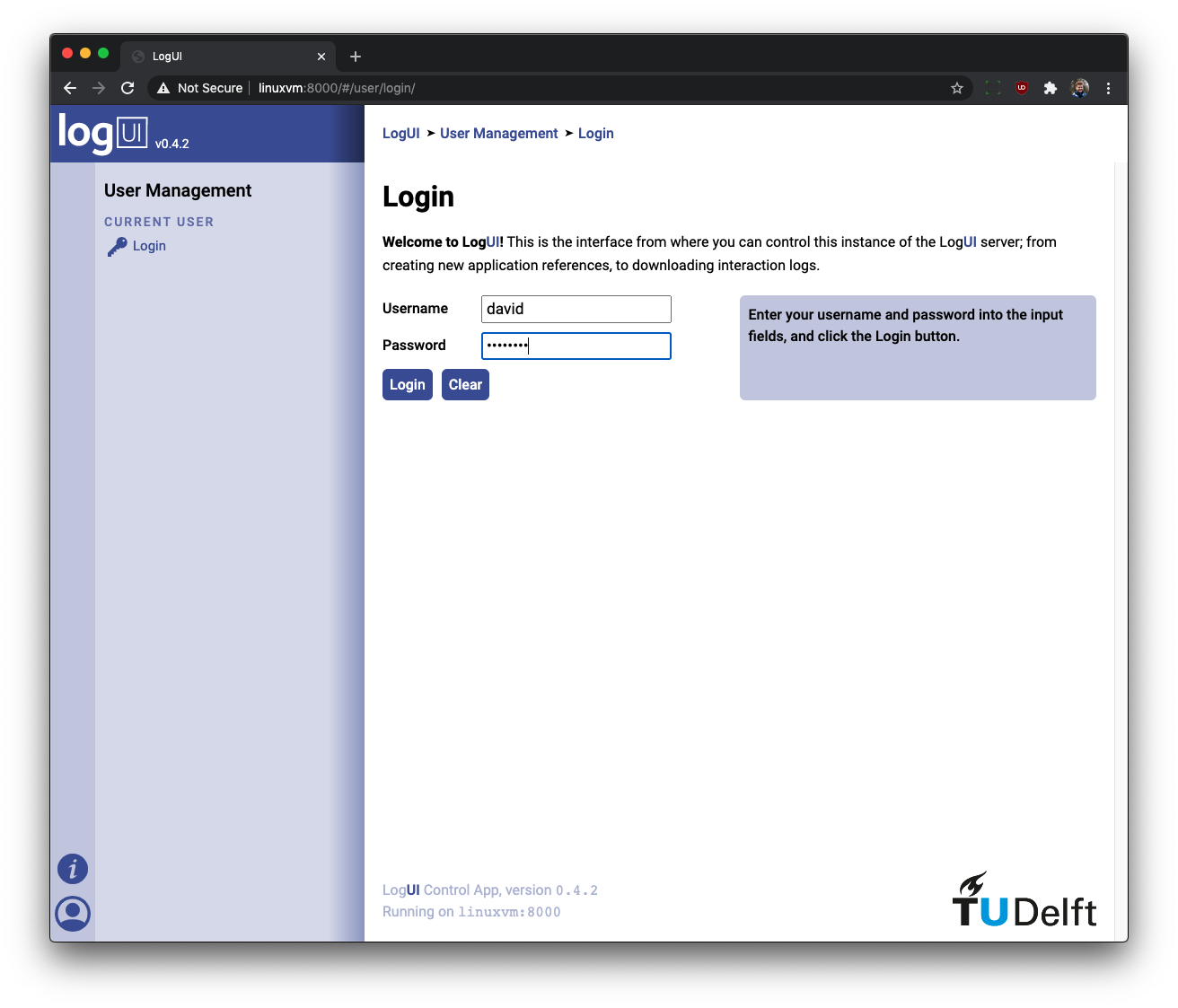Image resolution: width=1178 pixels, height=1008 pixels.
Task: Click the User Management sidebar heading
Action: click(178, 190)
